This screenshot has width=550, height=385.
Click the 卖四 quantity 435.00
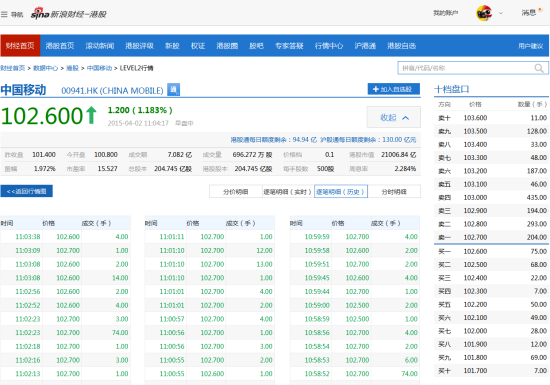click(537, 197)
